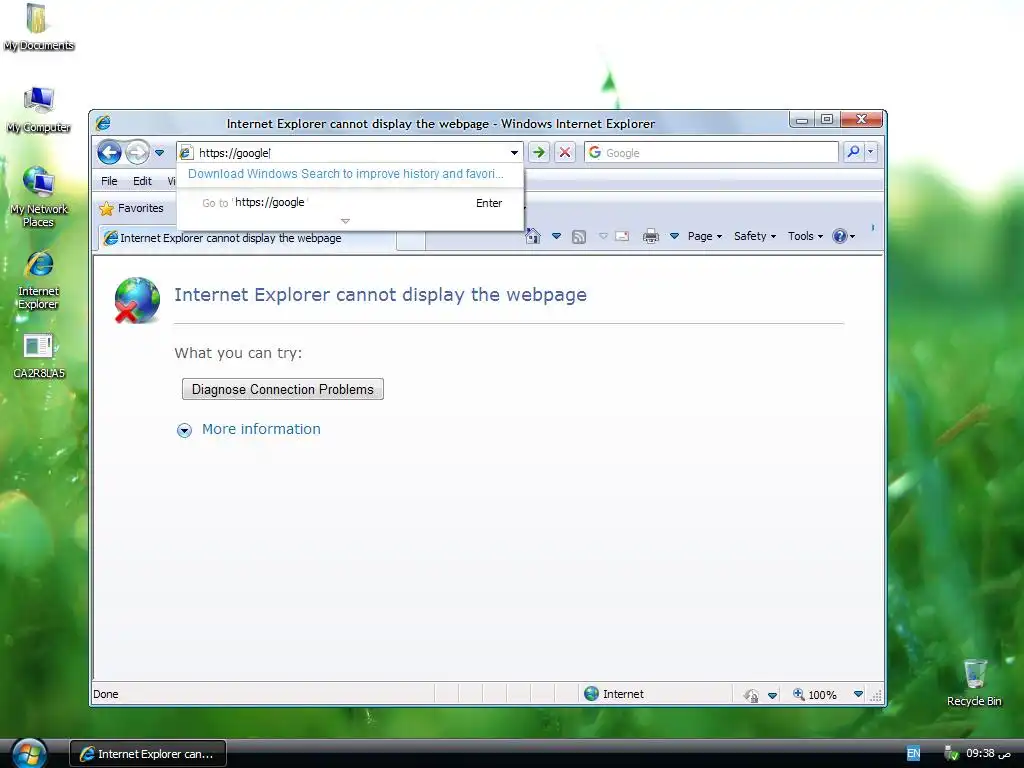Open the Favorites star button
This screenshot has width=1024, height=768.
pyautogui.click(x=131, y=208)
